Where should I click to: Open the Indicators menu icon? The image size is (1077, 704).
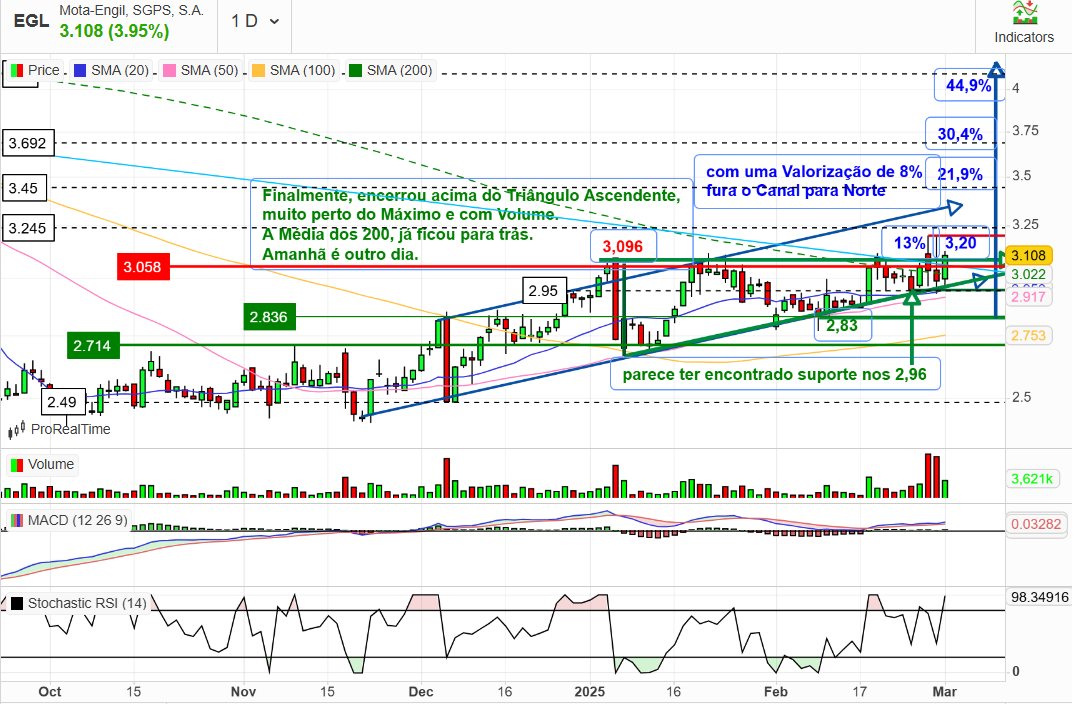pyautogui.click(x=1023, y=12)
